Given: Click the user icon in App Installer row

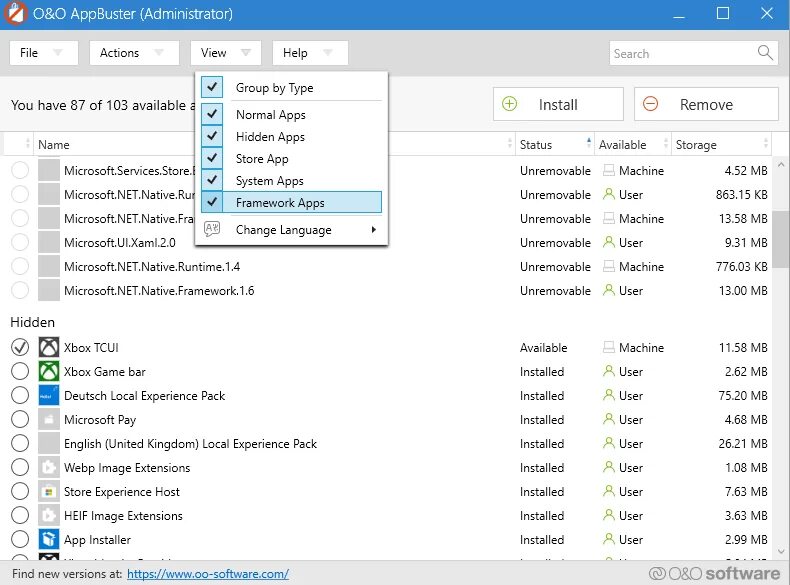Looking at the screenshot, I should click(x=609, y=540).
